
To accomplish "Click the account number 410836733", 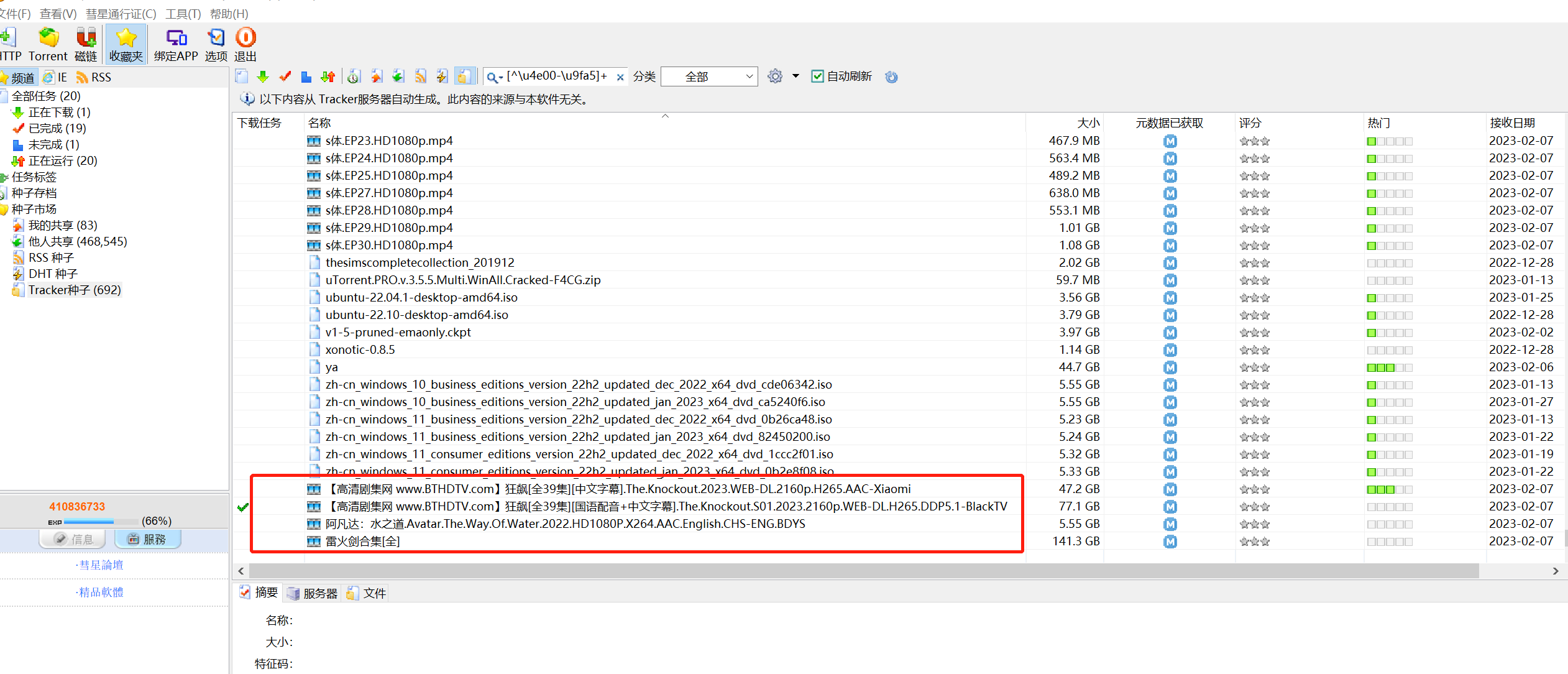I will point(77,506).
